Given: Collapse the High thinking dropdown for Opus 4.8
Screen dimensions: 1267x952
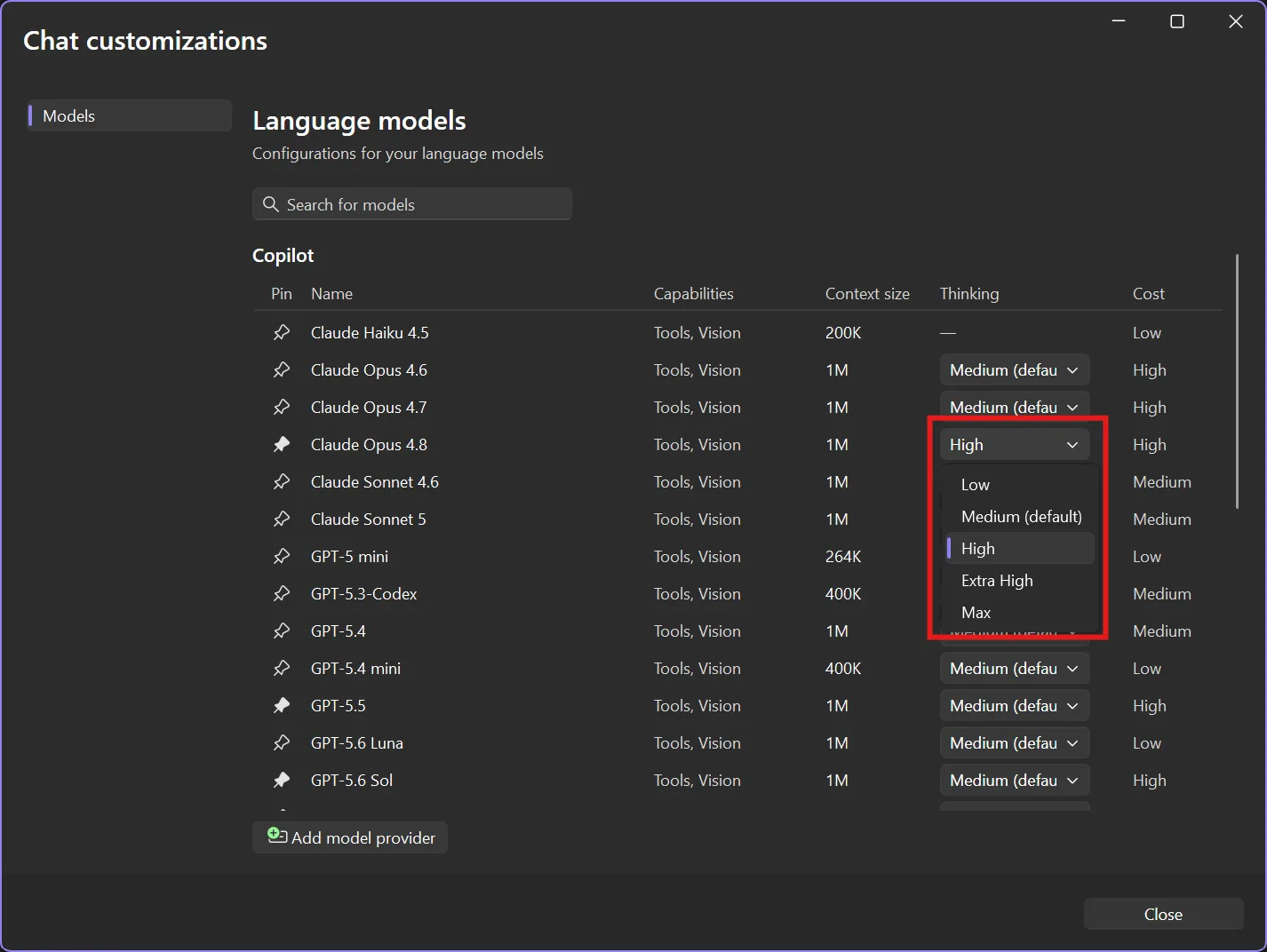Looking at the screenshot, I should point(1015,445).
